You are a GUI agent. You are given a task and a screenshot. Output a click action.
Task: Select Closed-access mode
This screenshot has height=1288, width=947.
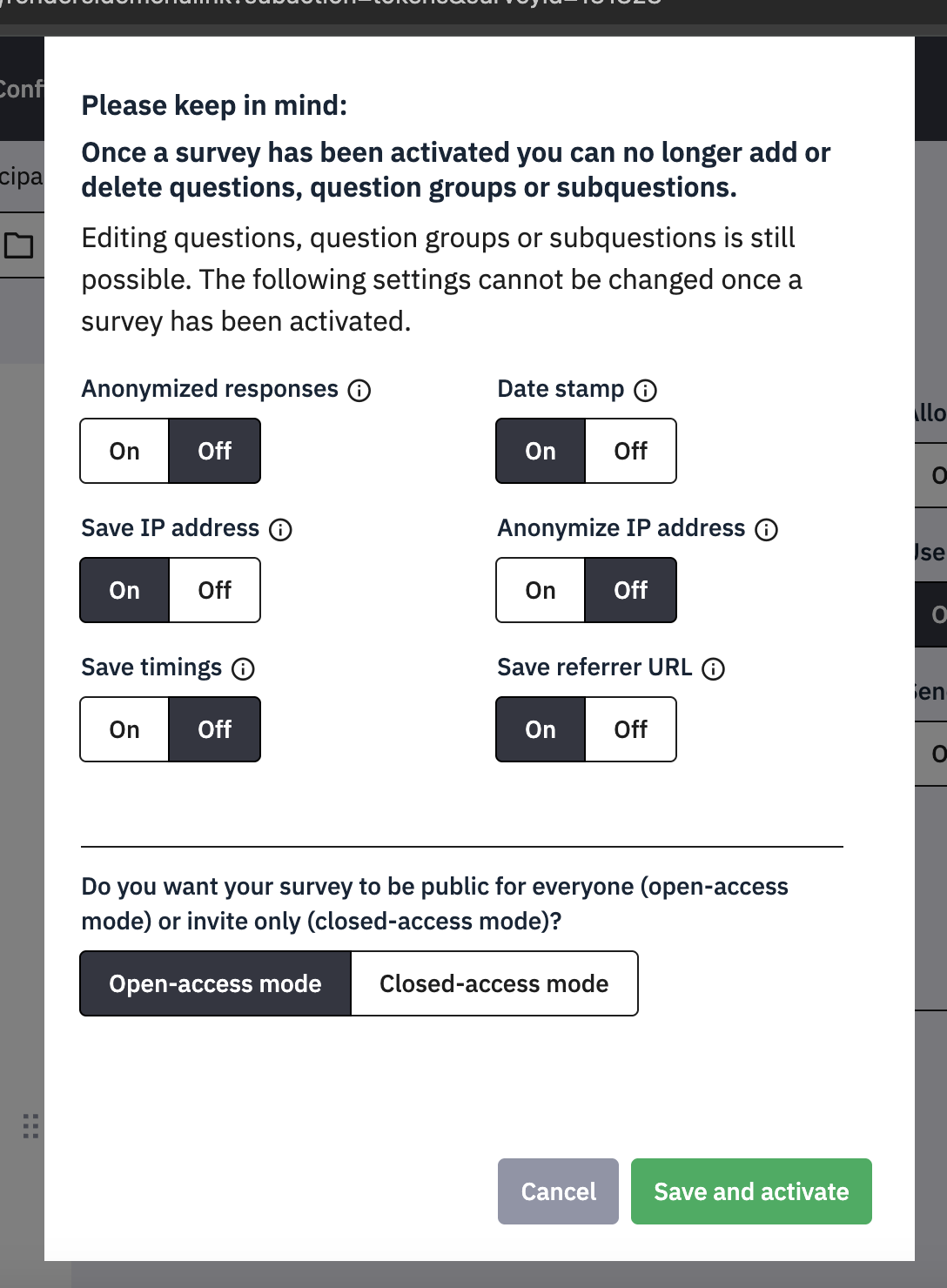click(494, 983)
